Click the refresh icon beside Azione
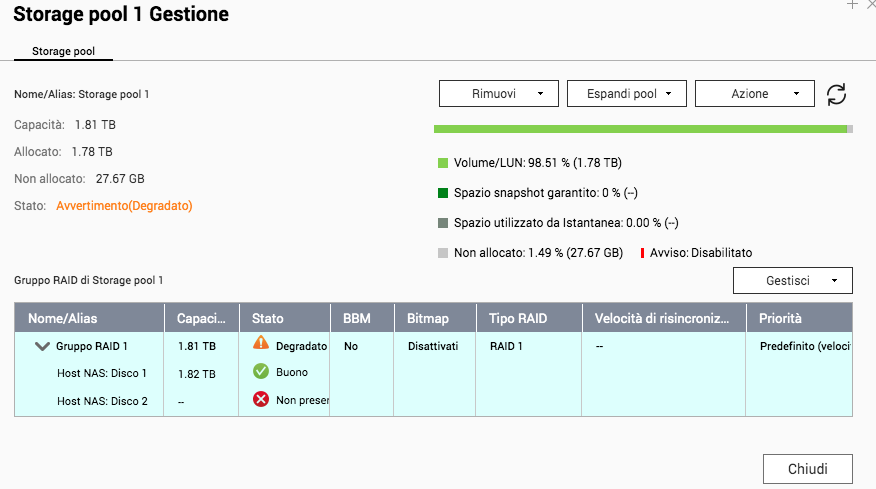 (837, 94)
